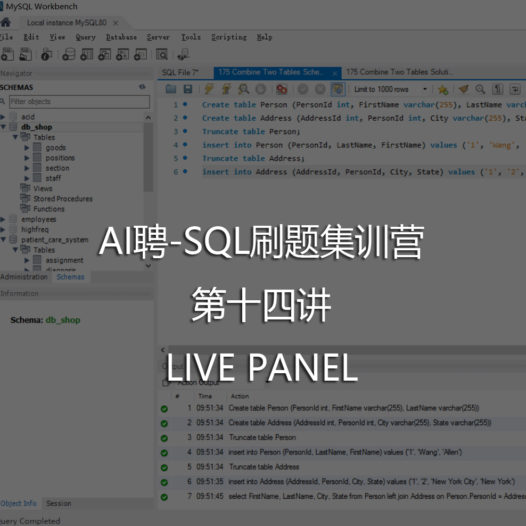Add the favorite star snippet icon
This screenshot has width=526, height=526.
[443, 90]
